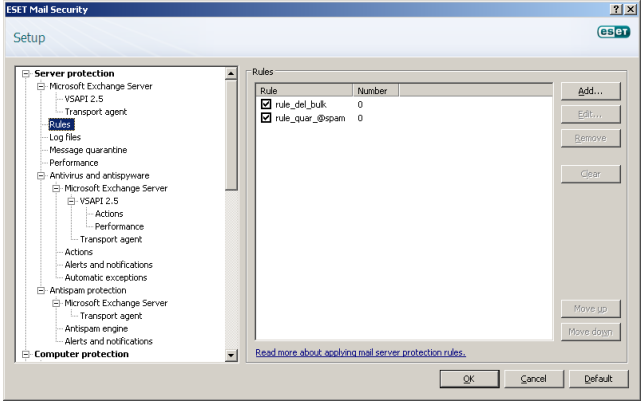Select Transport agent under Server protection
Viewport: 642px width, 402px height.
(96, 112)
